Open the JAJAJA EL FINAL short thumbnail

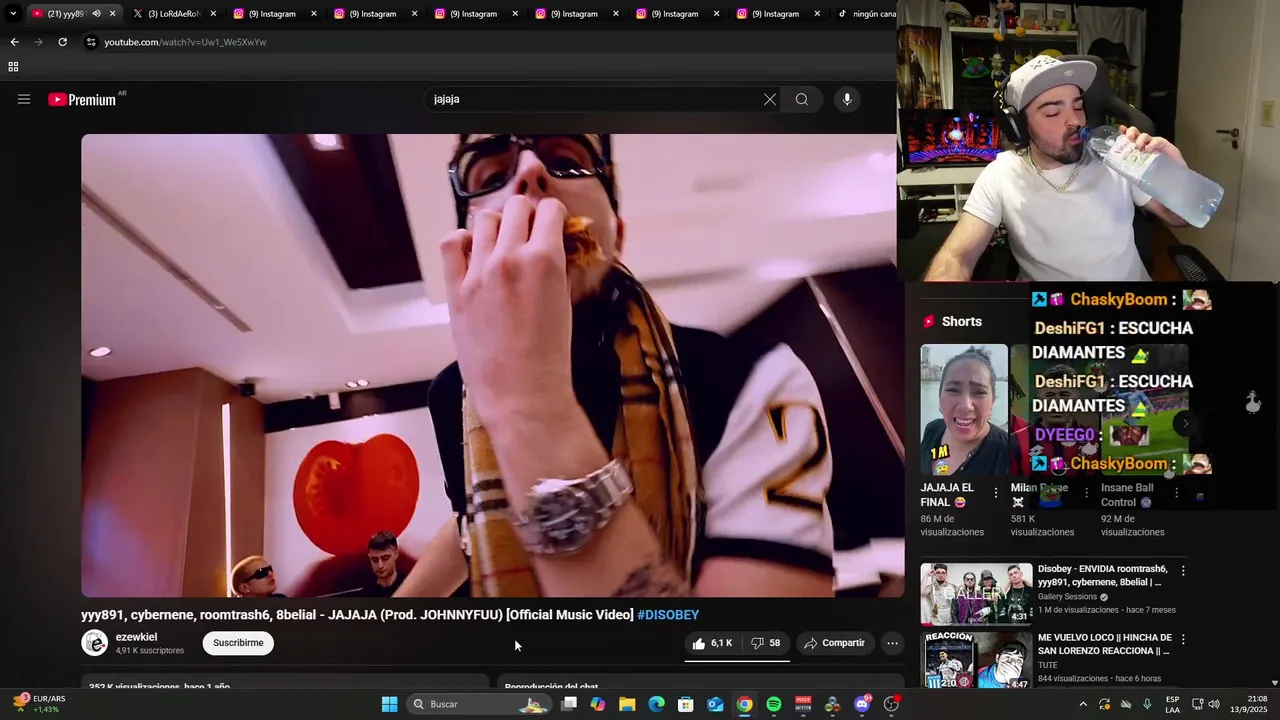click(x=964, y=410)
